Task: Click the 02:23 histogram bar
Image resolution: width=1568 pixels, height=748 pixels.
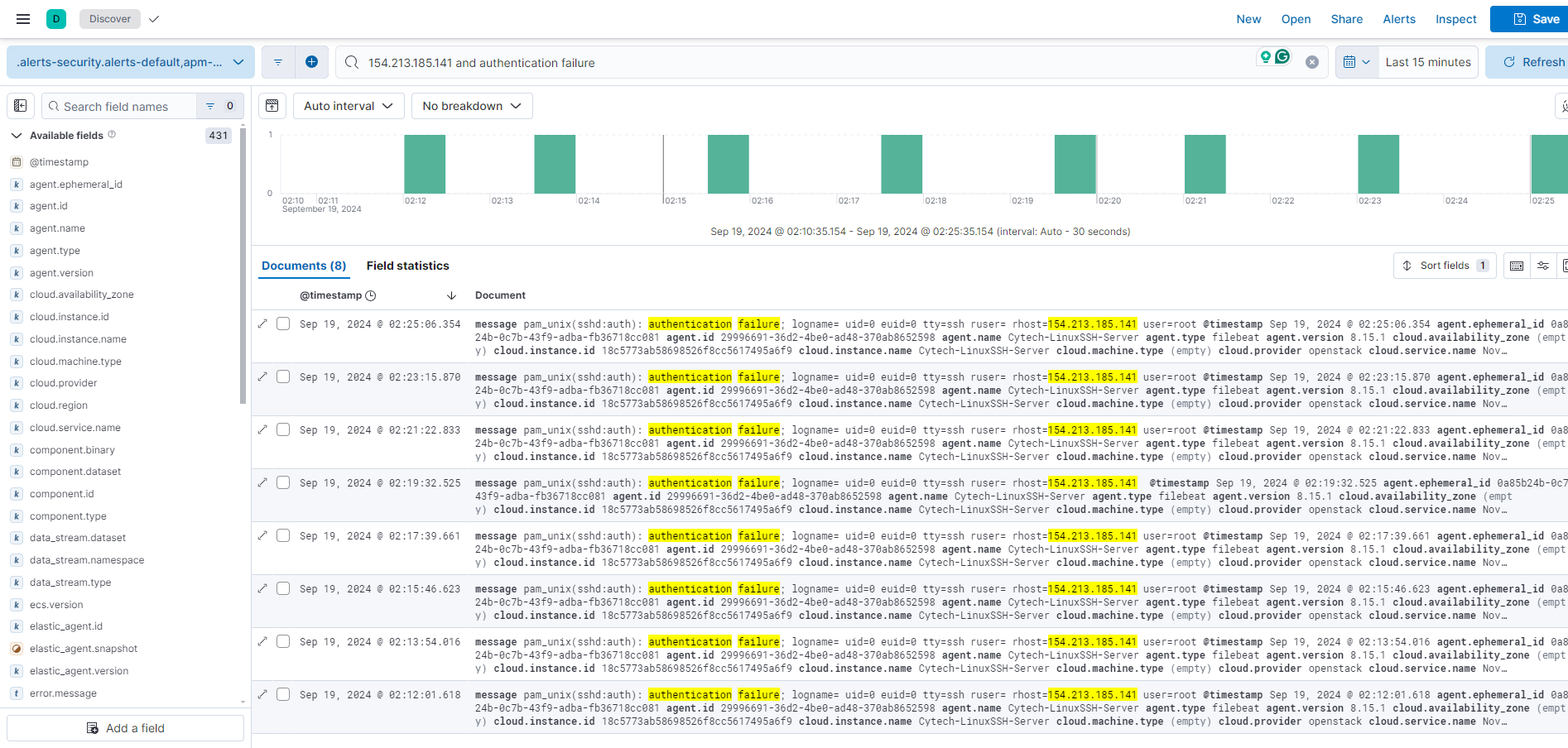Action: pos(1378,164)
